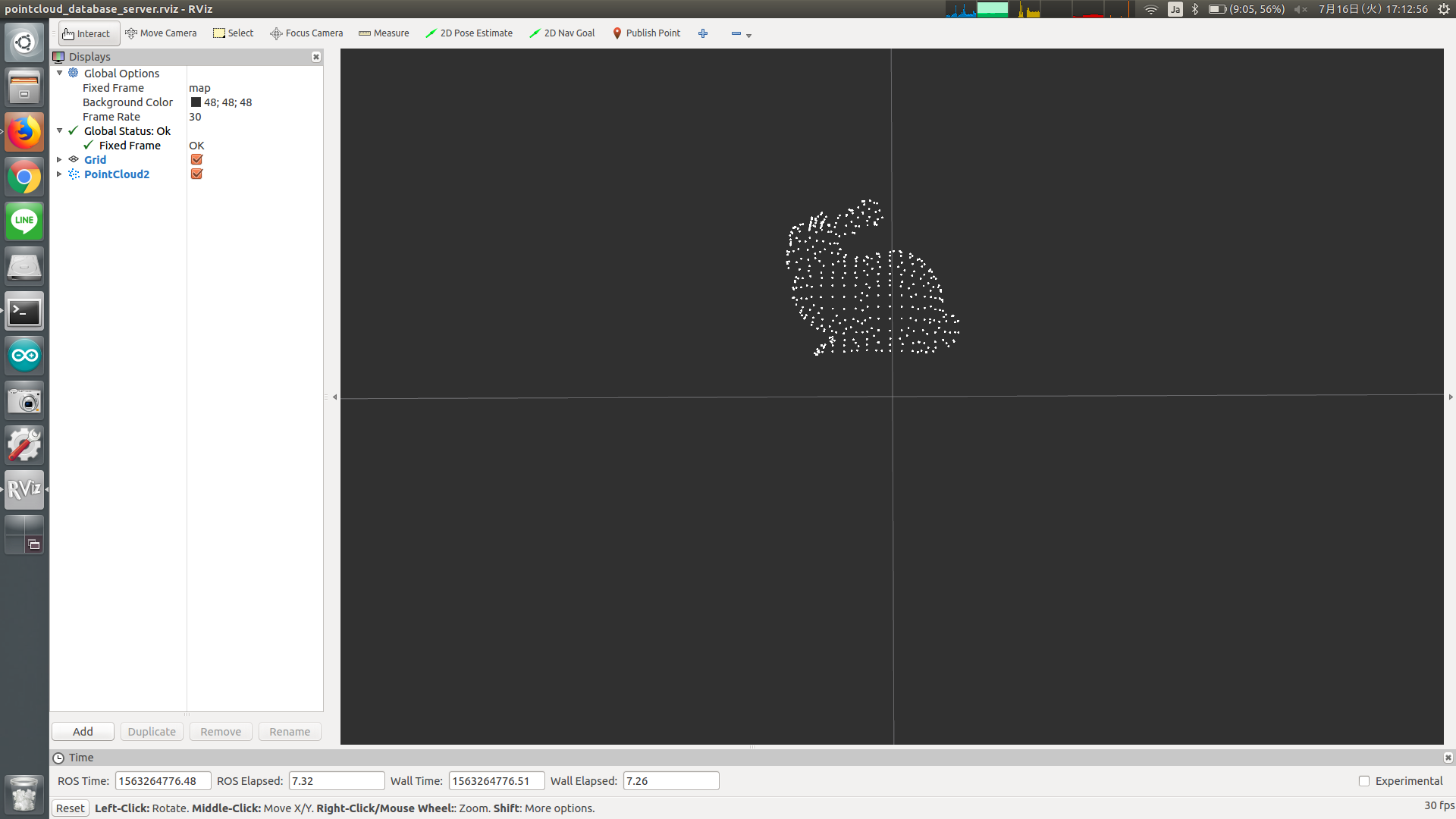
Task: Click the Fixed Frame status row
Action: coord(187,146)
